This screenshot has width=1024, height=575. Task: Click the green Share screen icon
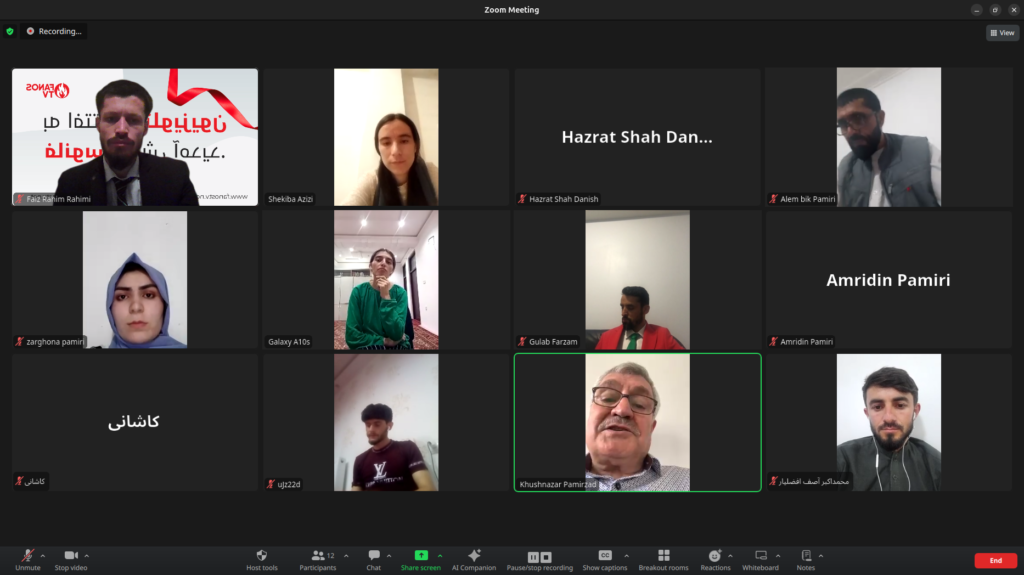point(421,555)
